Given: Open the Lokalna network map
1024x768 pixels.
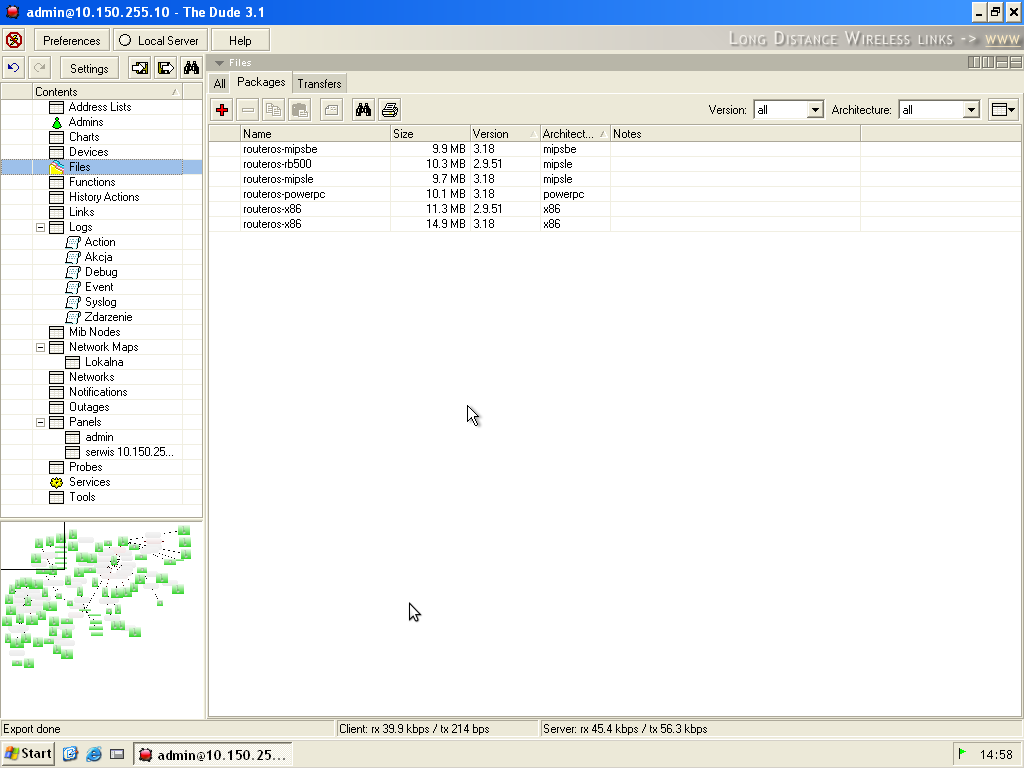Looking at the screenshot, I should pos(95,362).
